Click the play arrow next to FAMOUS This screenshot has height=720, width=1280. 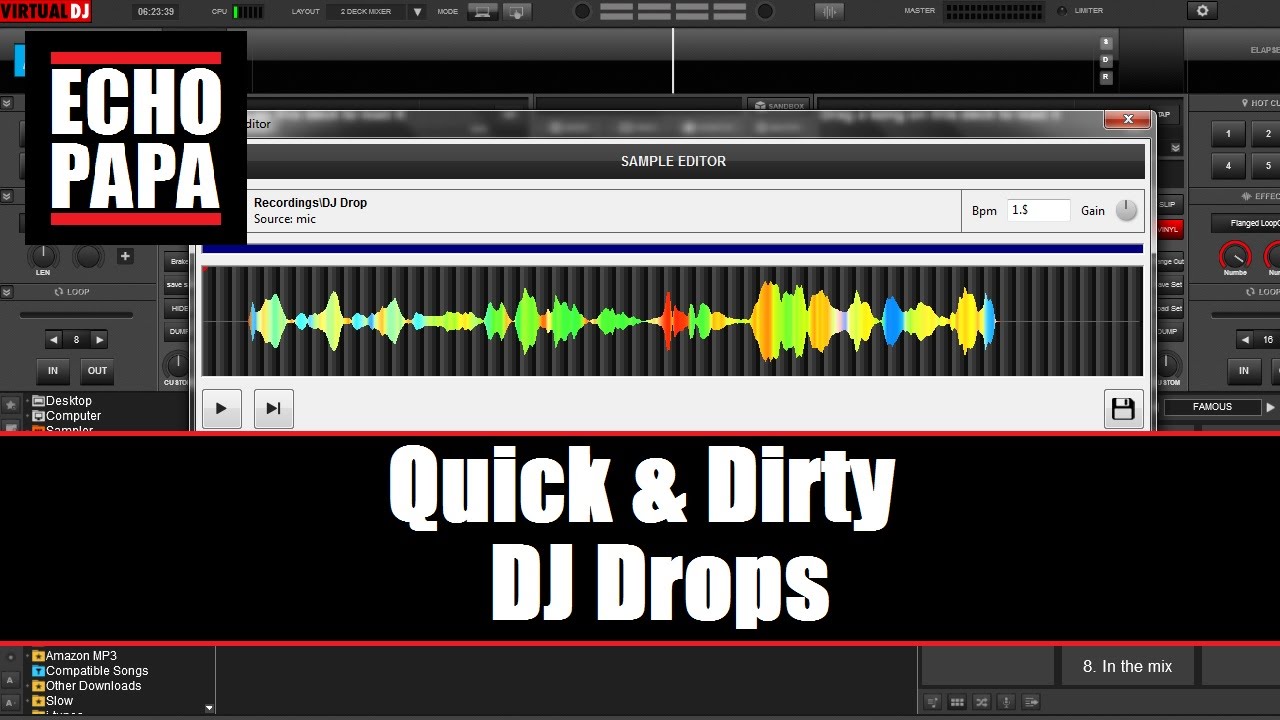point(1271,407)
